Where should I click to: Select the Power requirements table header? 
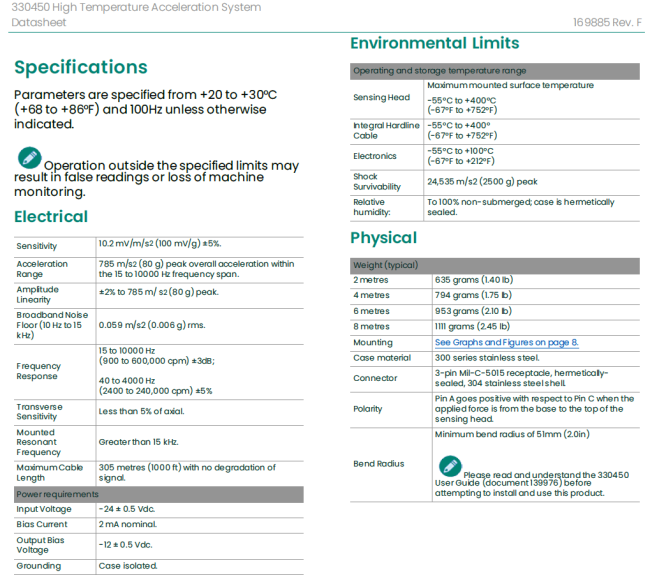[57, 494]
